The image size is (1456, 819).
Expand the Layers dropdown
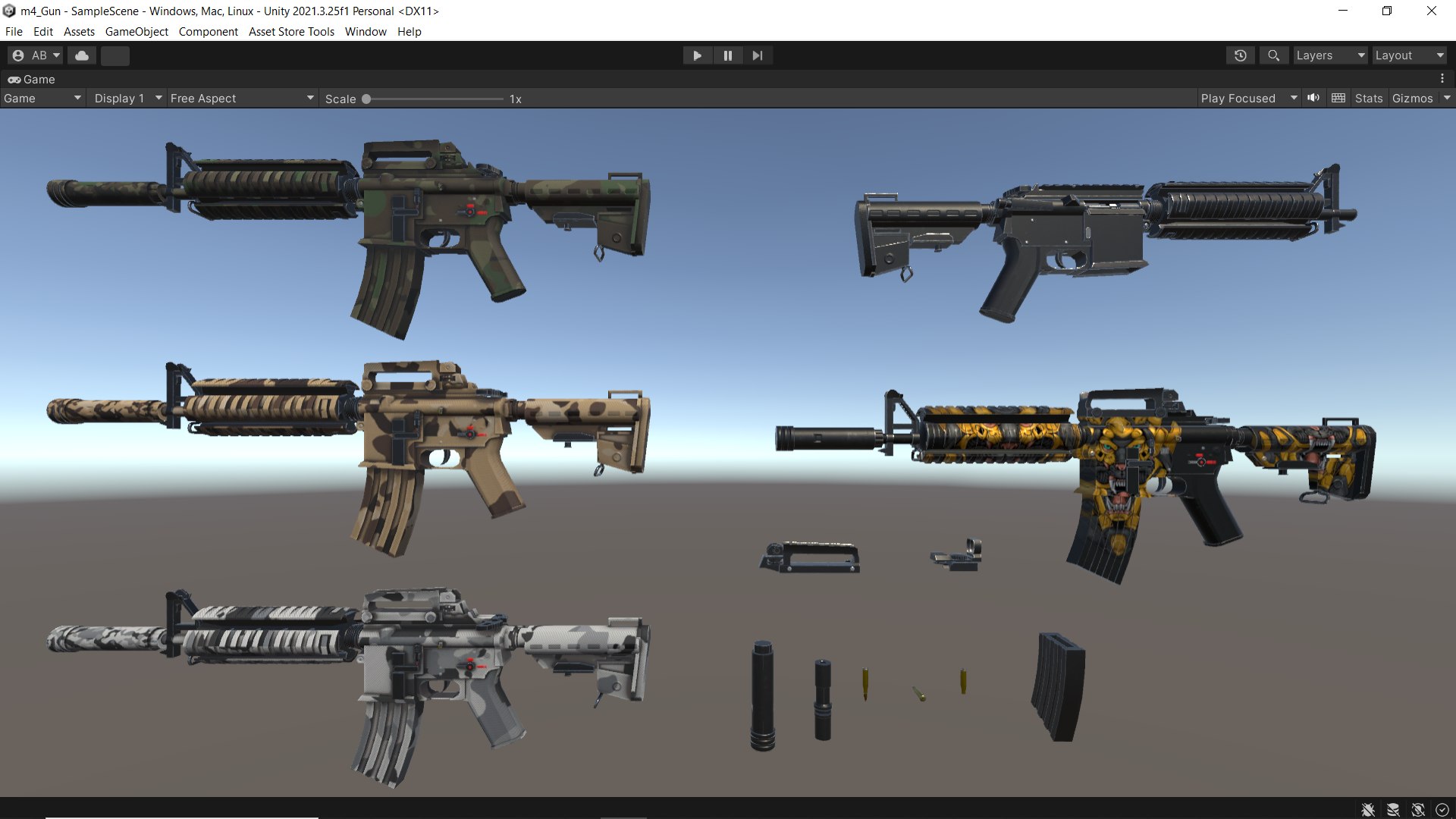(1330, 55)
